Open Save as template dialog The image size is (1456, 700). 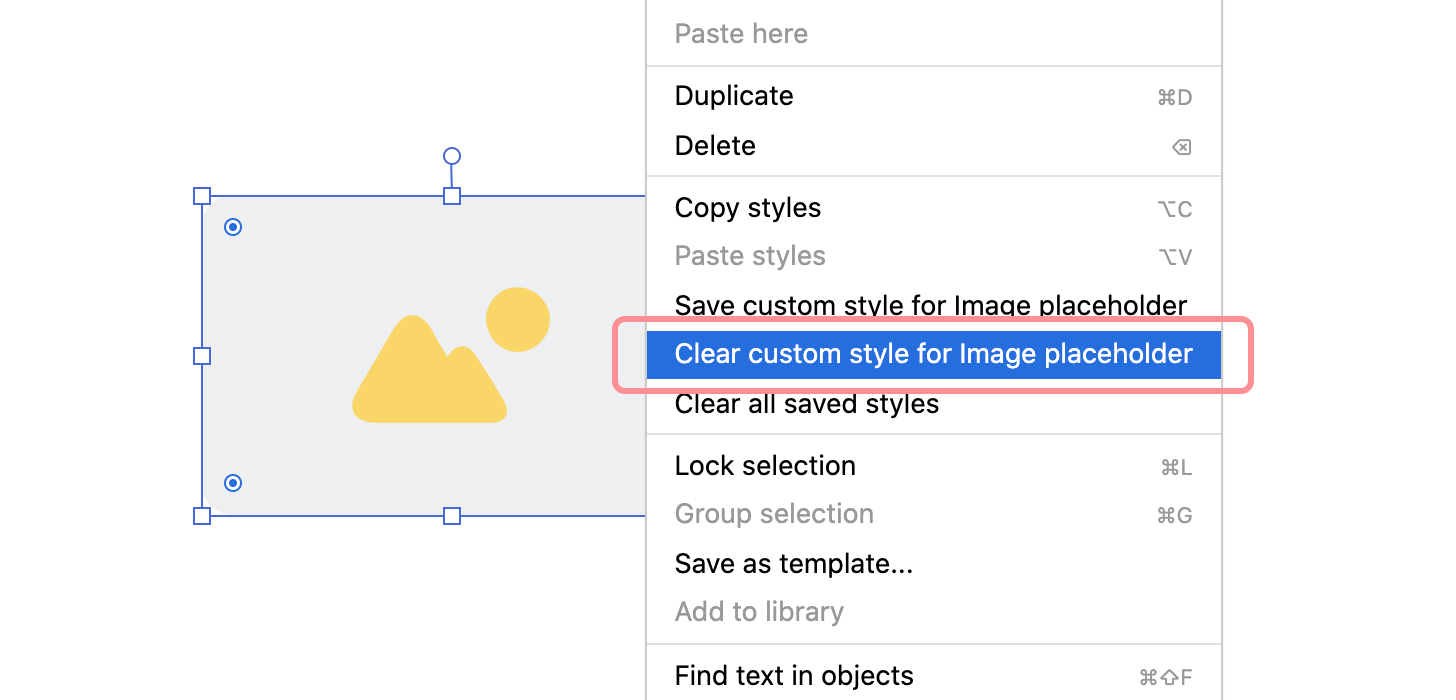793,563
